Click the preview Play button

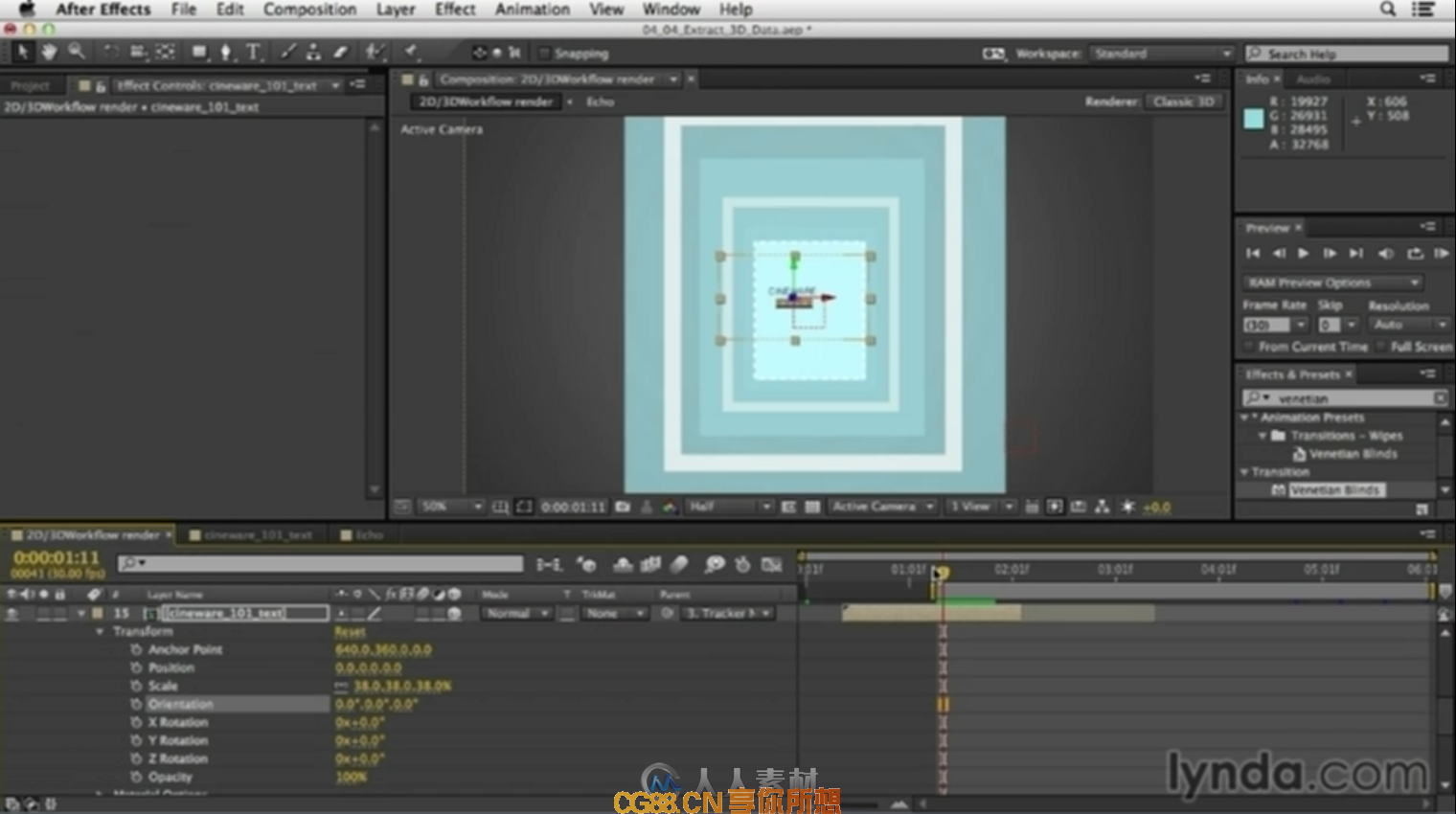[1303, 254]
